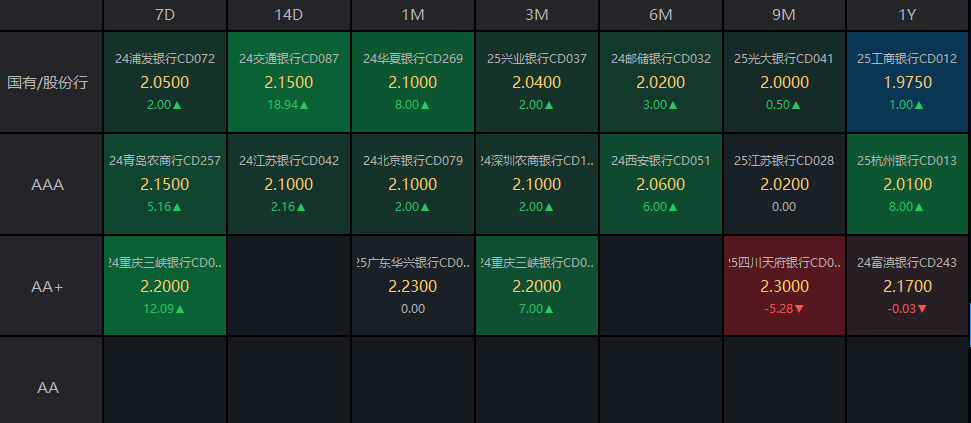Image resolution: width=971 pixels, height=423 pixels.
Task: Click the 24西安银行CD051 quote cell
Action: point(661,184)
